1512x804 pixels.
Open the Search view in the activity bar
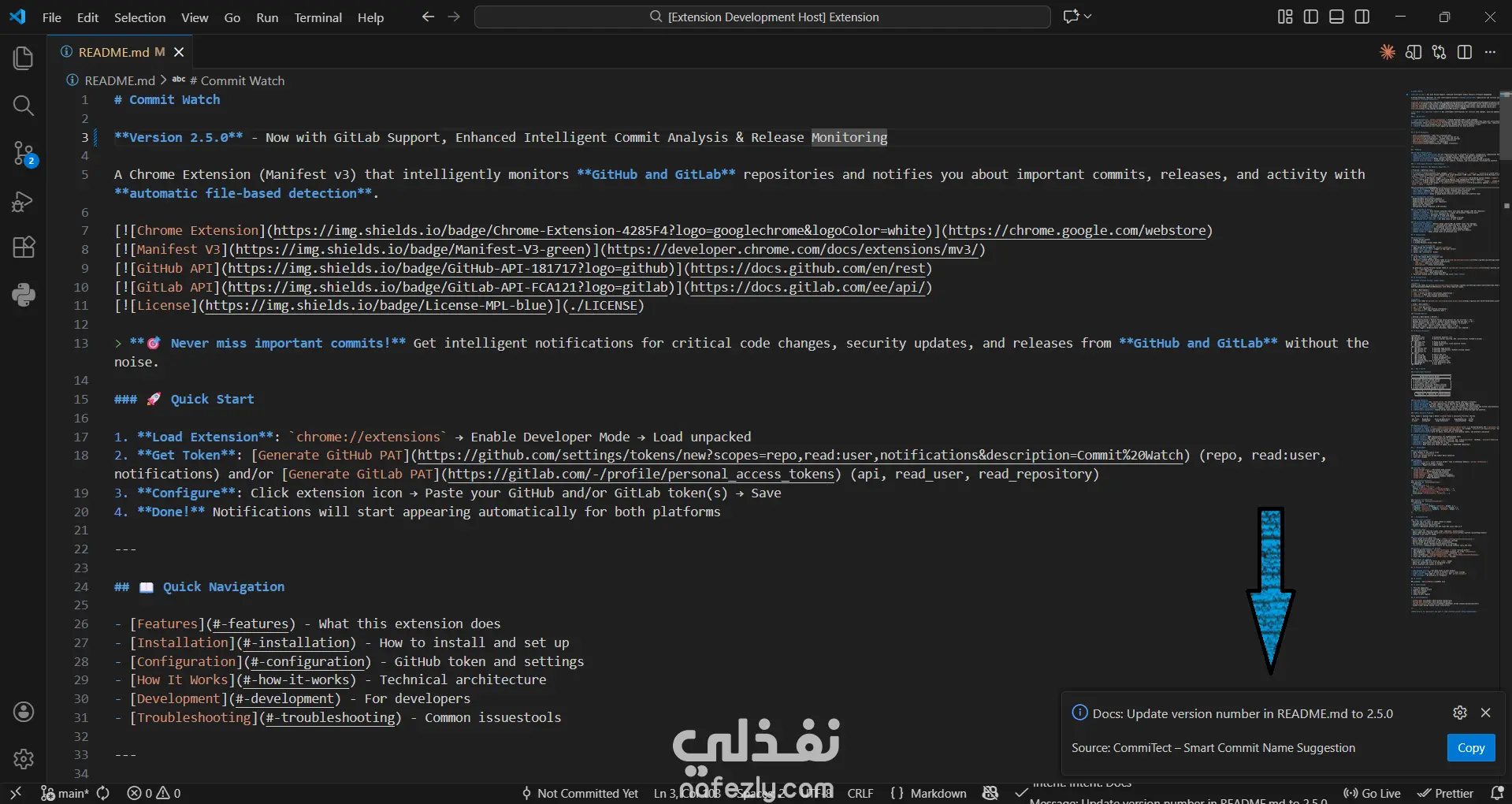coord(24,106)
